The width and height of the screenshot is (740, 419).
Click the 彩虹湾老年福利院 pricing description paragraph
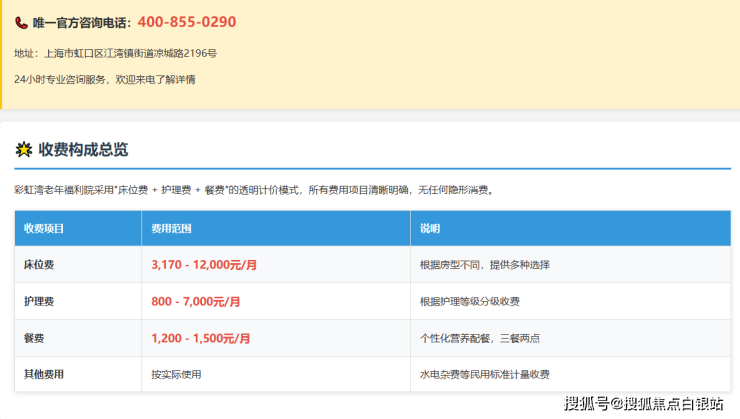click(x=253, y=189)
